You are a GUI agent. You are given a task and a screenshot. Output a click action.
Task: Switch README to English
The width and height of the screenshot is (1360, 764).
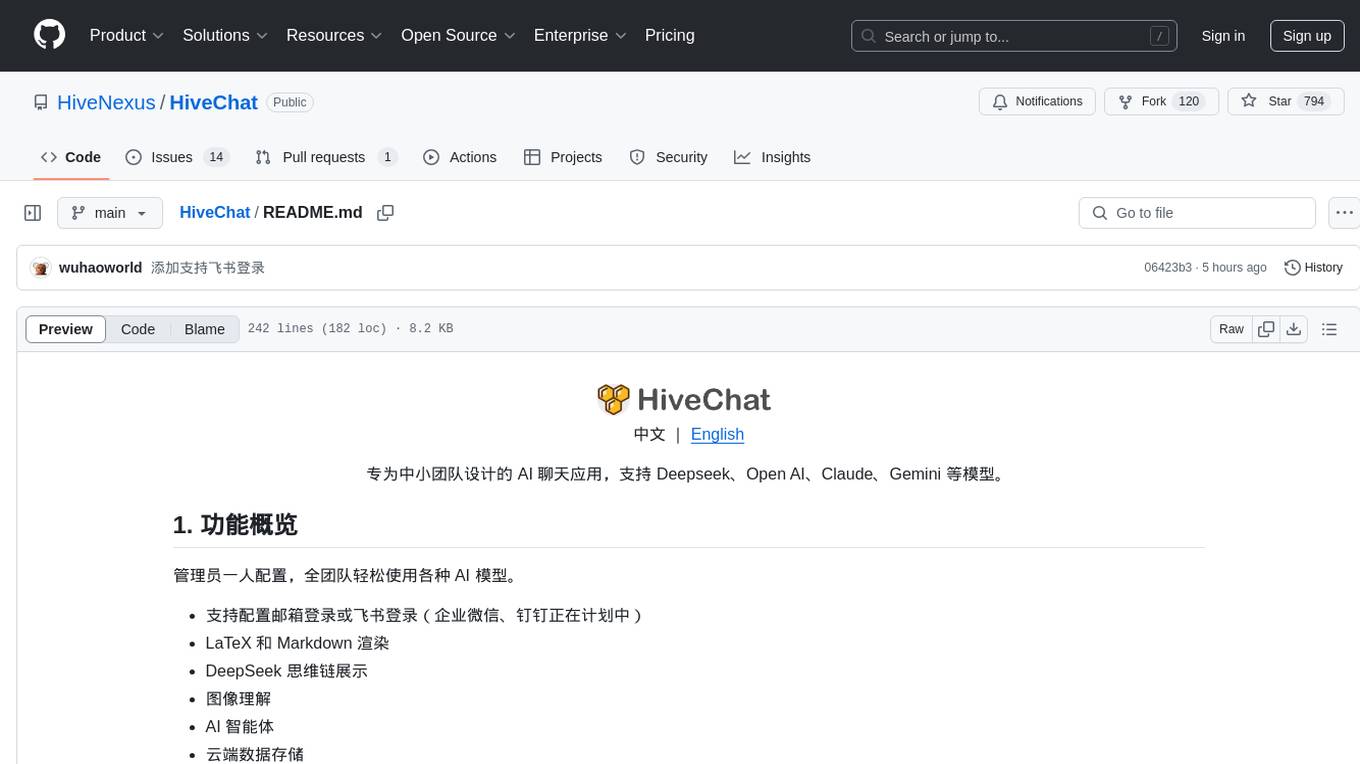coord(717,434)
